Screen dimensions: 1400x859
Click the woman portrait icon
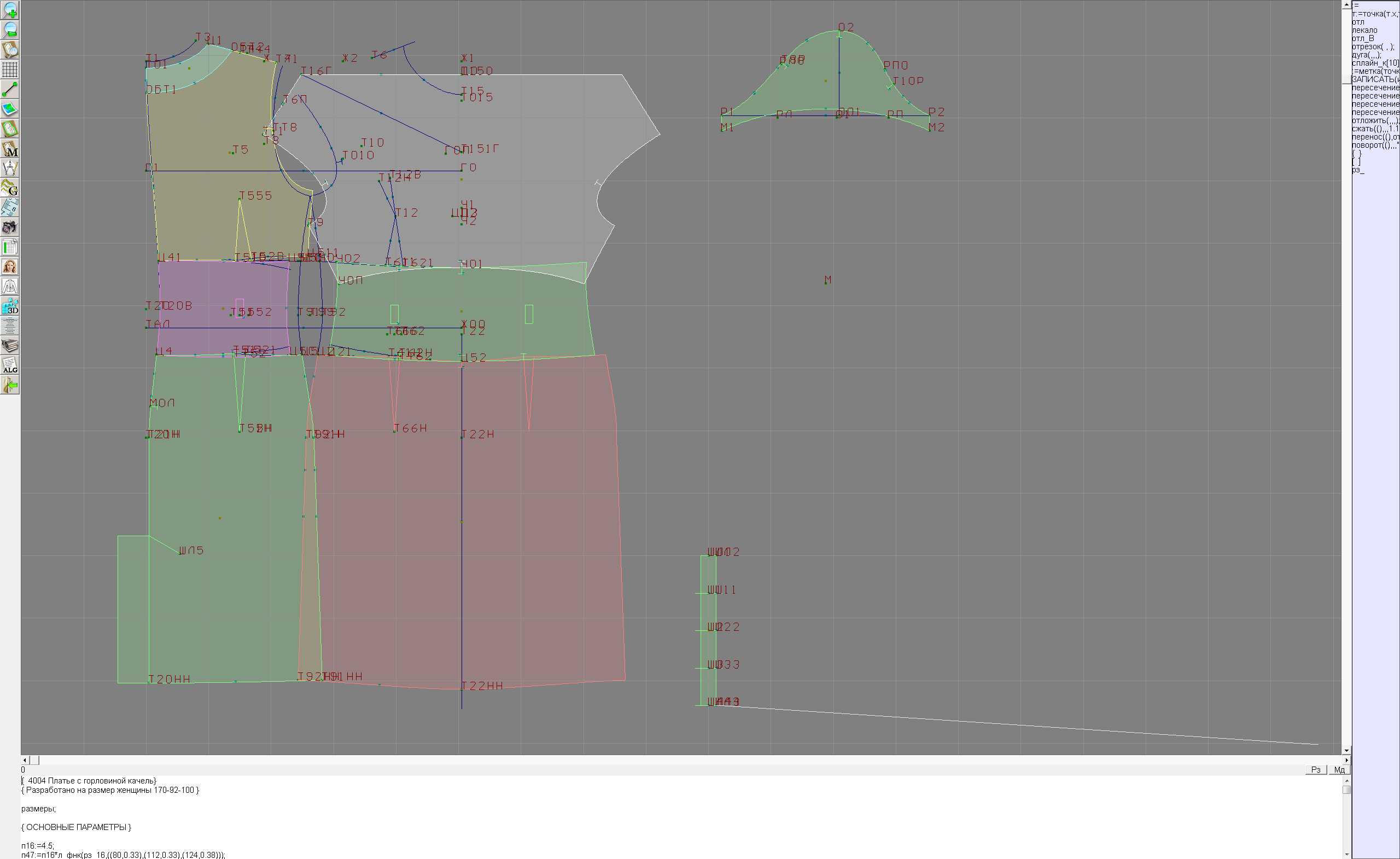point(10,266)
